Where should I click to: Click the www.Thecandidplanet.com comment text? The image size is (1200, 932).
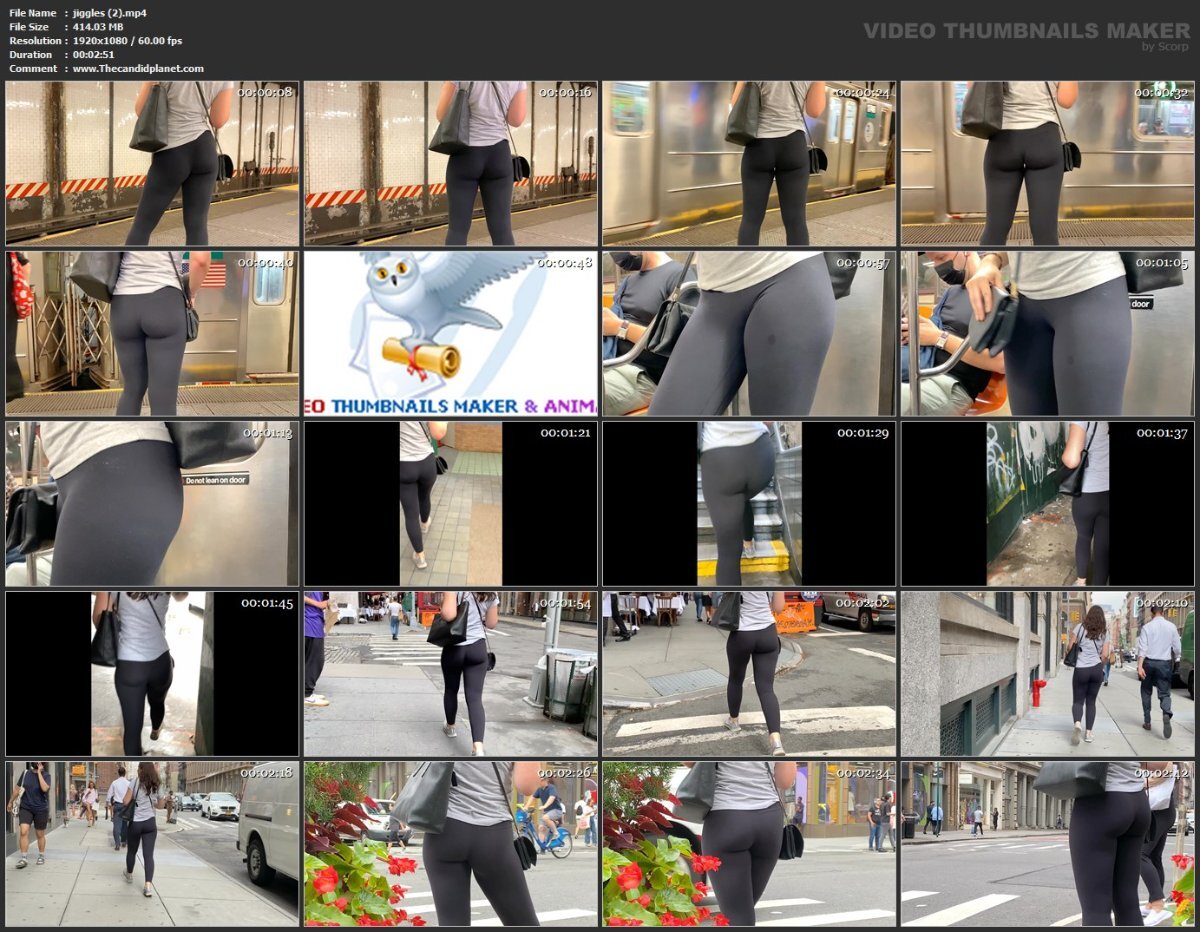[x=138, y=69]
